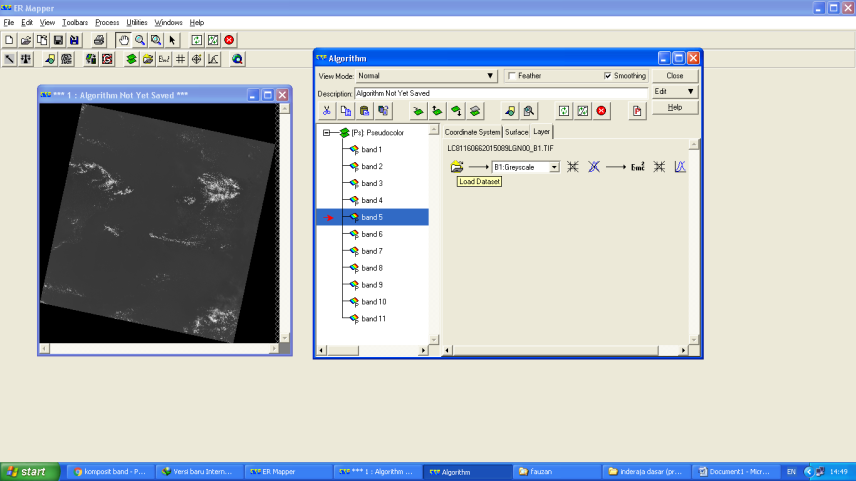Image resolution: width=856 pixels, height=481 pixels.
Task: Switch to the Surface tab
Action: coord(516,132)
